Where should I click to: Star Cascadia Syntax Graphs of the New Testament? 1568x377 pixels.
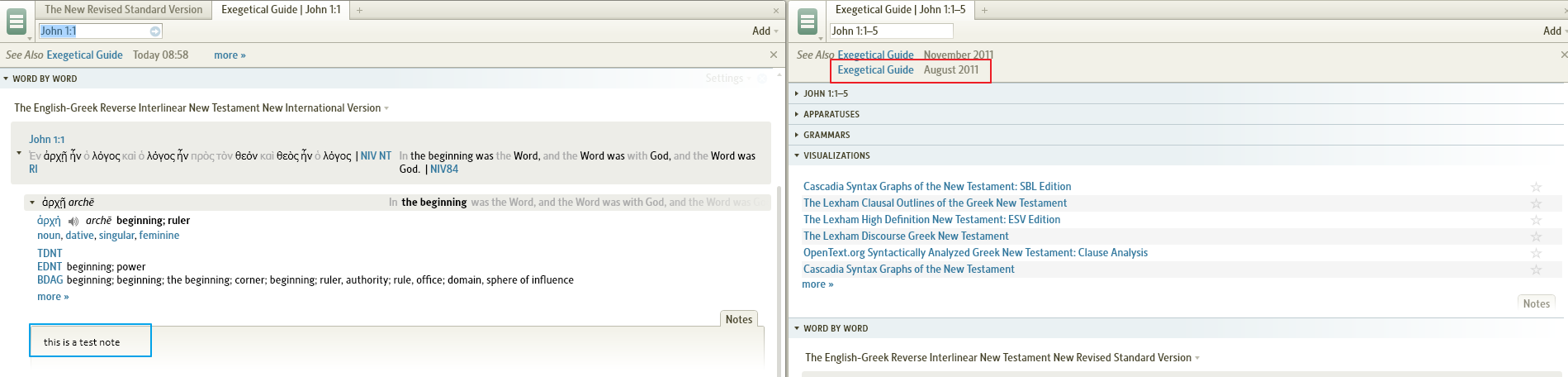pos(1536,270)
